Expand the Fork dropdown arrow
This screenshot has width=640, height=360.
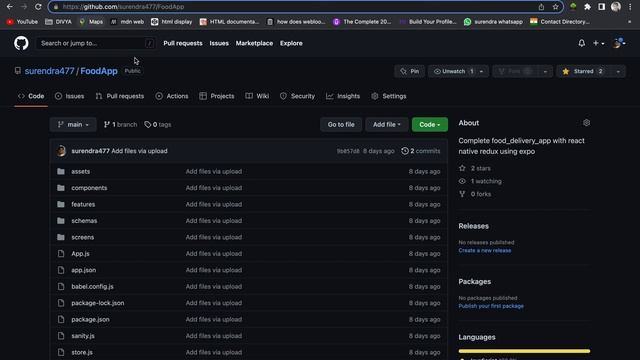tap(545, 71)
